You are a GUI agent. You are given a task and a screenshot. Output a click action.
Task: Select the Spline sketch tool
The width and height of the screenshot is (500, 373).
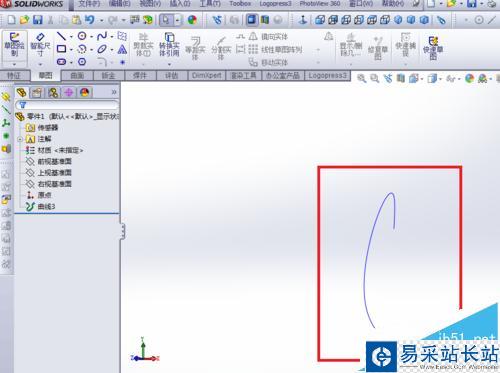point(102,36)
